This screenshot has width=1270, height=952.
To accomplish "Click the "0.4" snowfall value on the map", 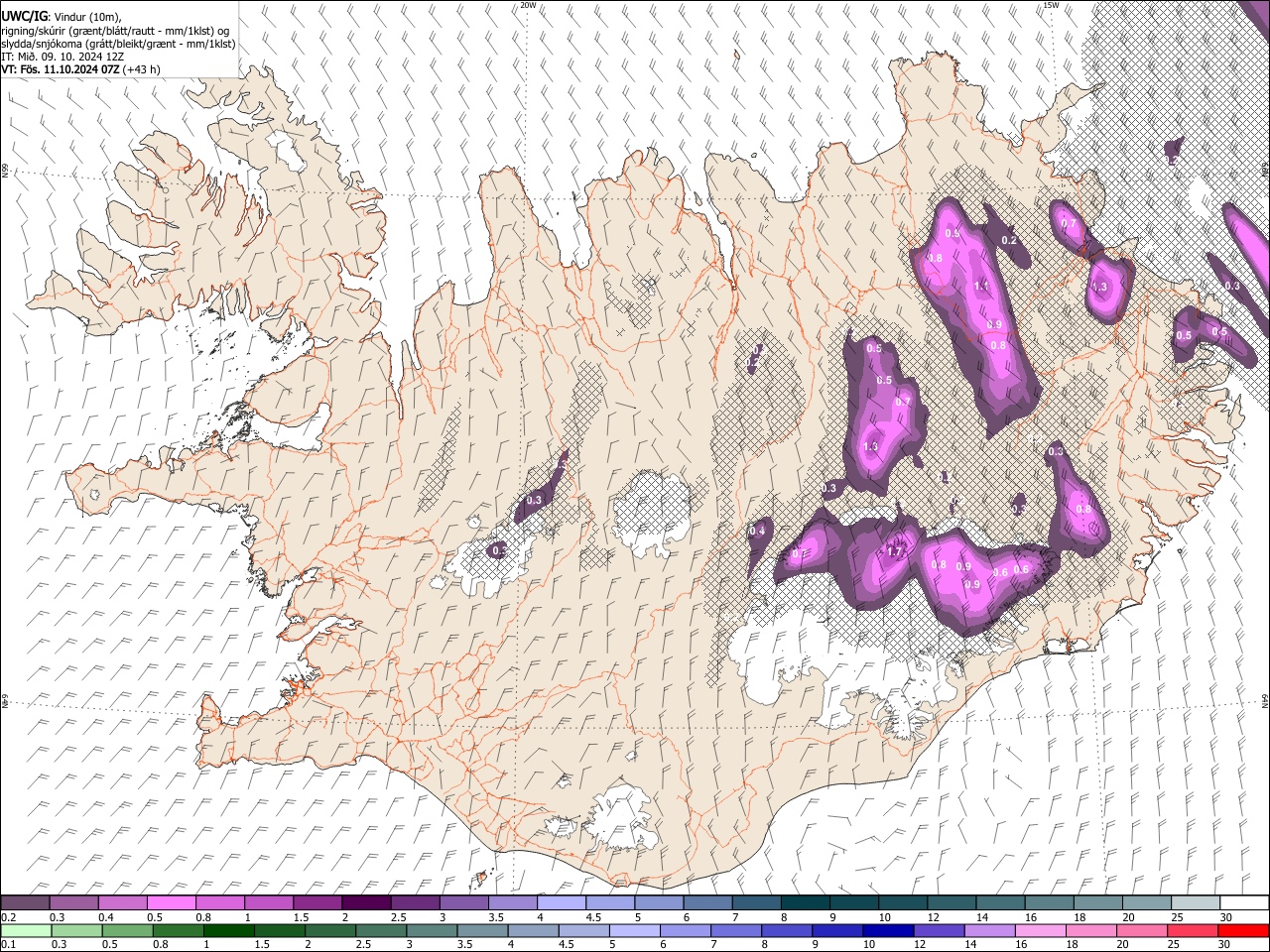I will (756, 532).
